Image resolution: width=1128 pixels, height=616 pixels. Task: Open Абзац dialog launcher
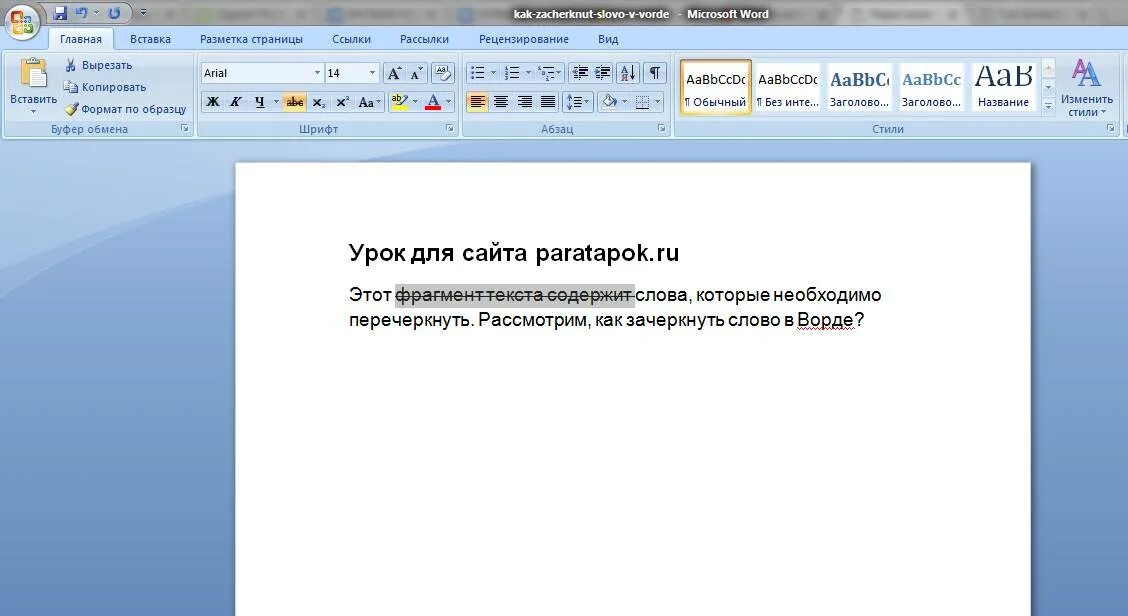pyautogui.click(x=661, y=128)
